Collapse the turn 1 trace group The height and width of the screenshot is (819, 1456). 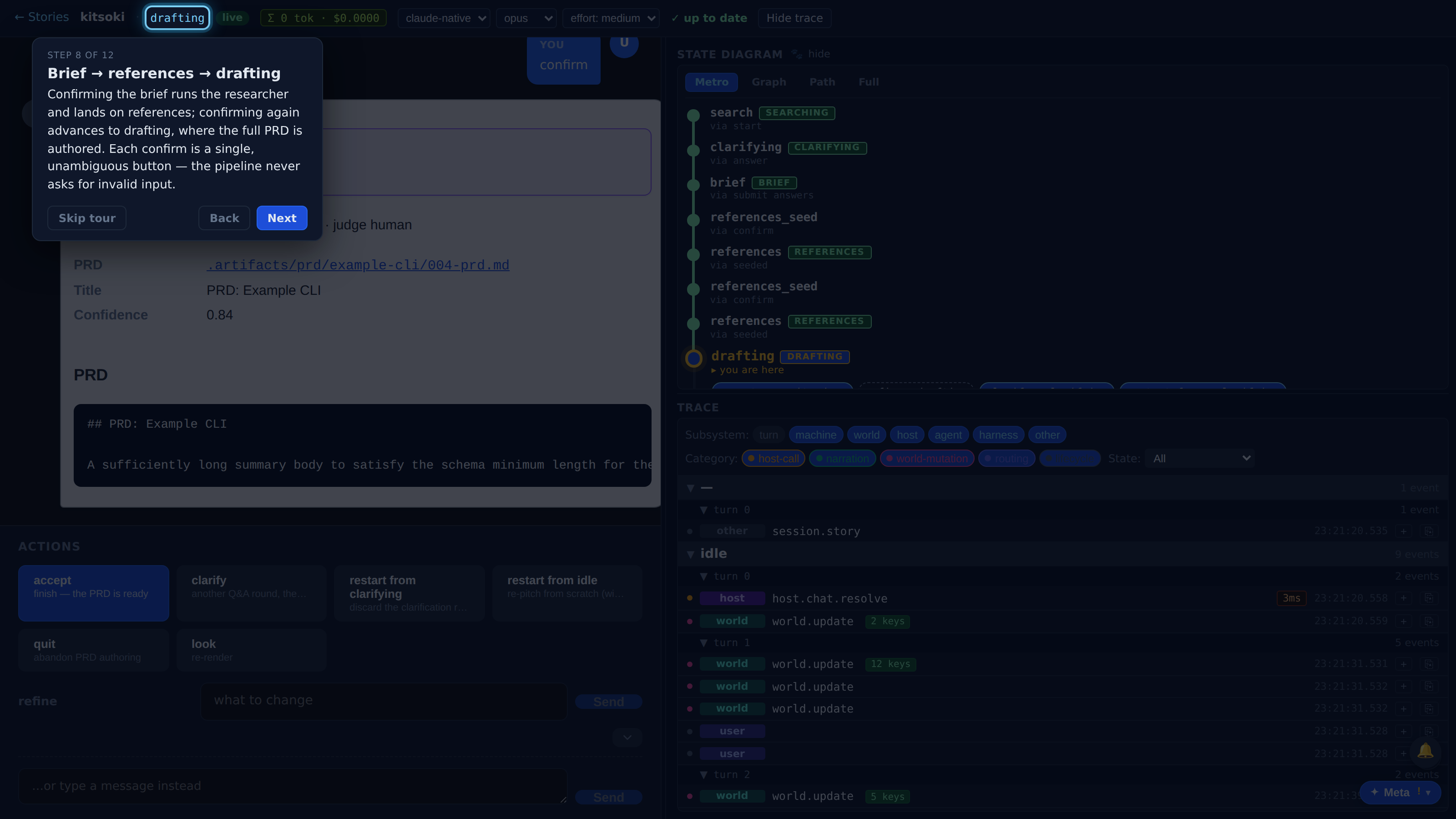(x=704, y=642)
